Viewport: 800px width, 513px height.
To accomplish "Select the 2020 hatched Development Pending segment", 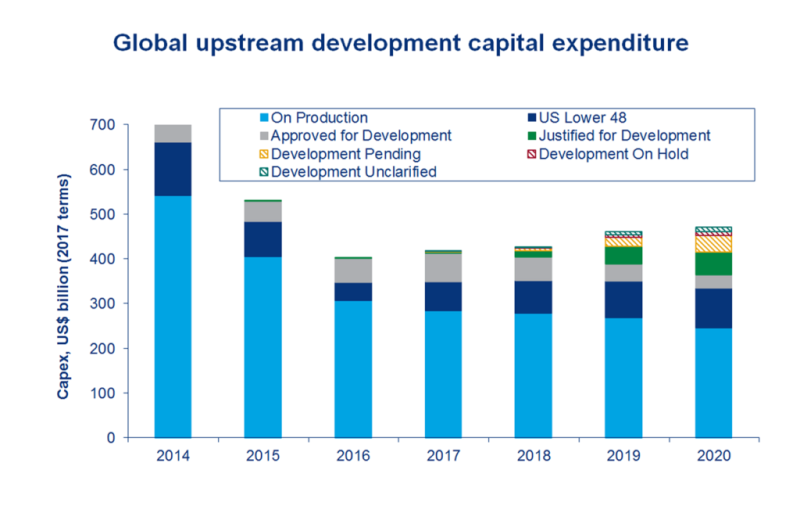I will point(712,243).
